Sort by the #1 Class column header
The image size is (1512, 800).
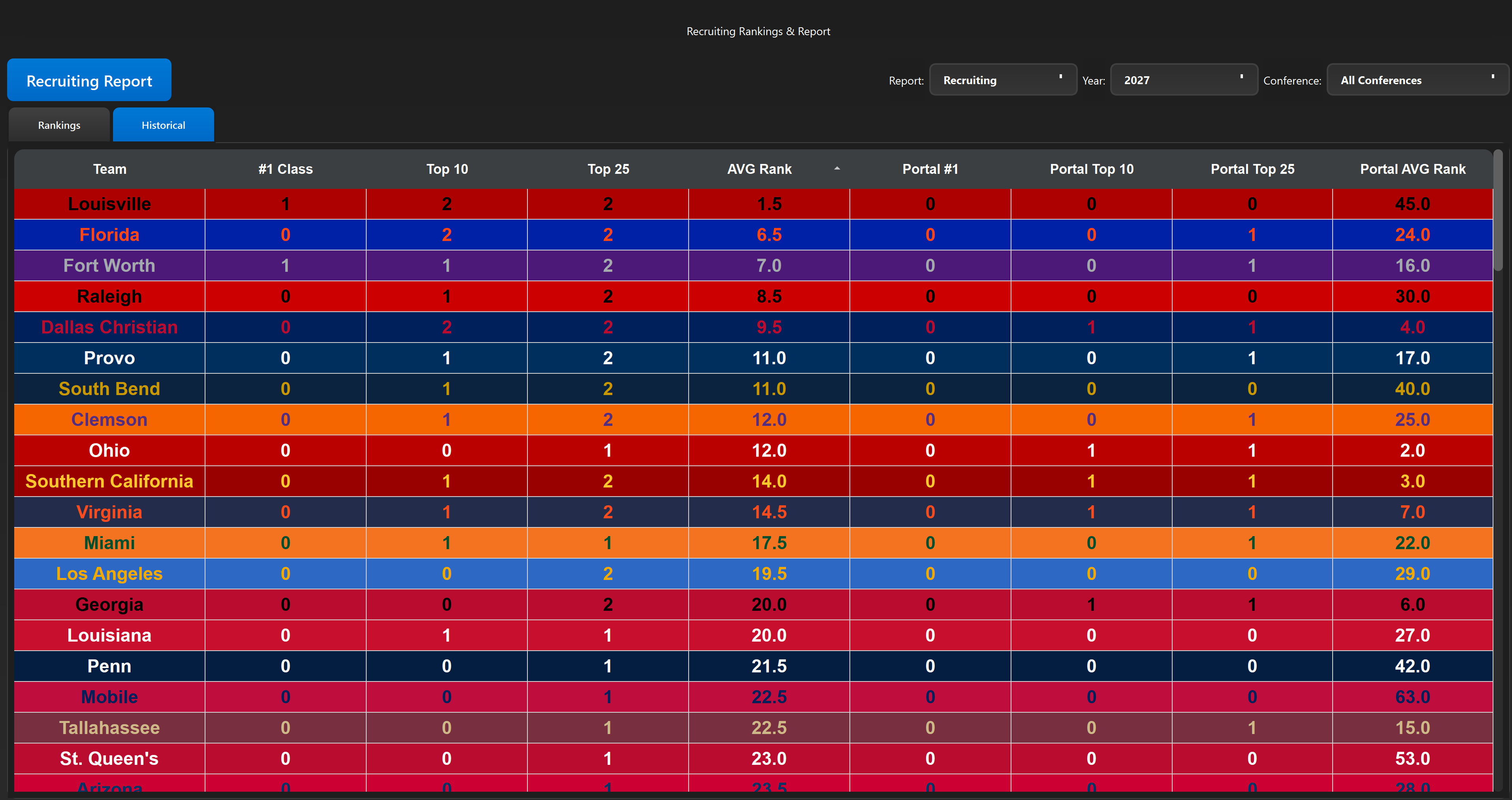click(286, 169)
